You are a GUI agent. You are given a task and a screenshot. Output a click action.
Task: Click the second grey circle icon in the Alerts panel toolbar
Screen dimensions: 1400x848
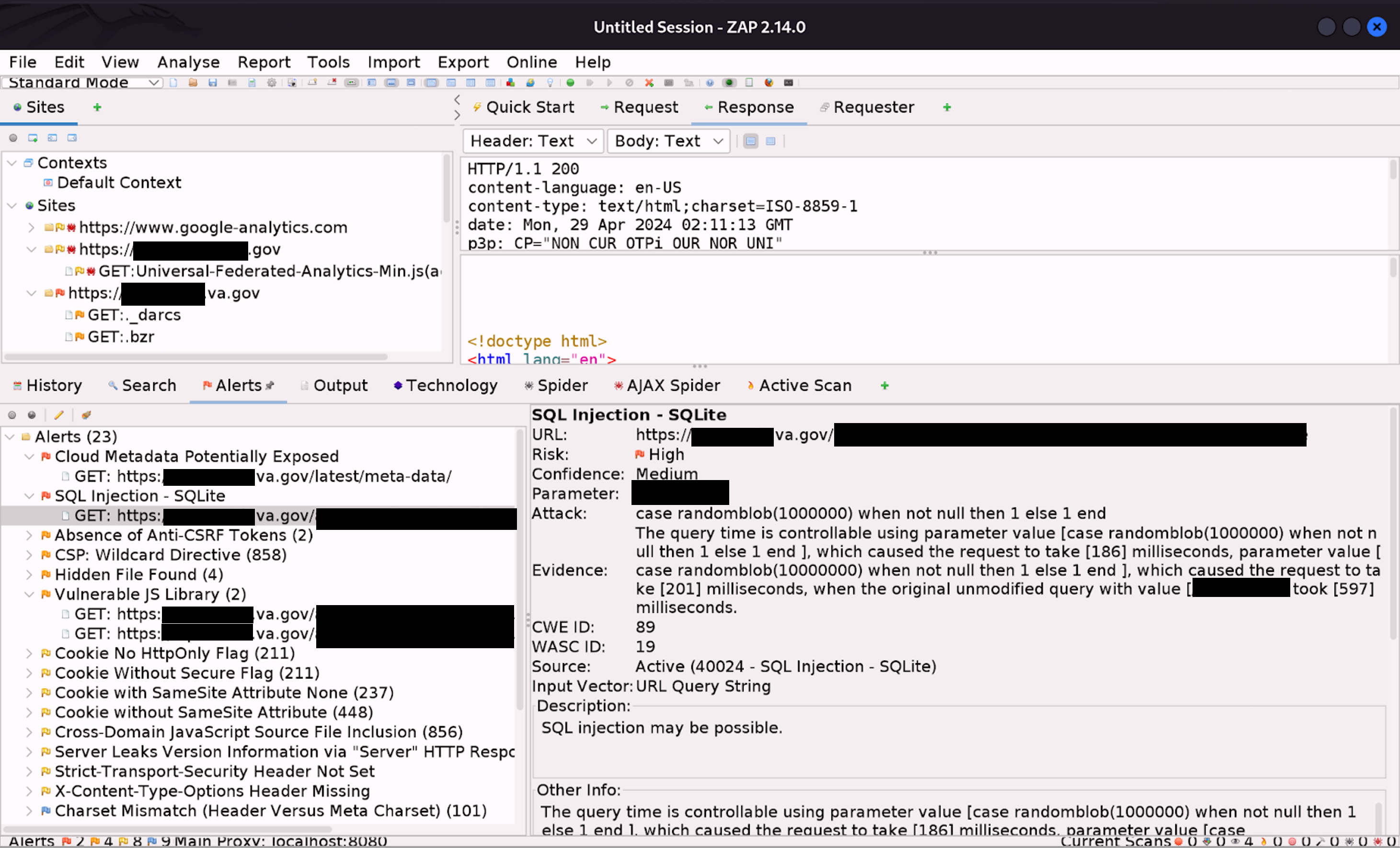[x=32, y=415]
